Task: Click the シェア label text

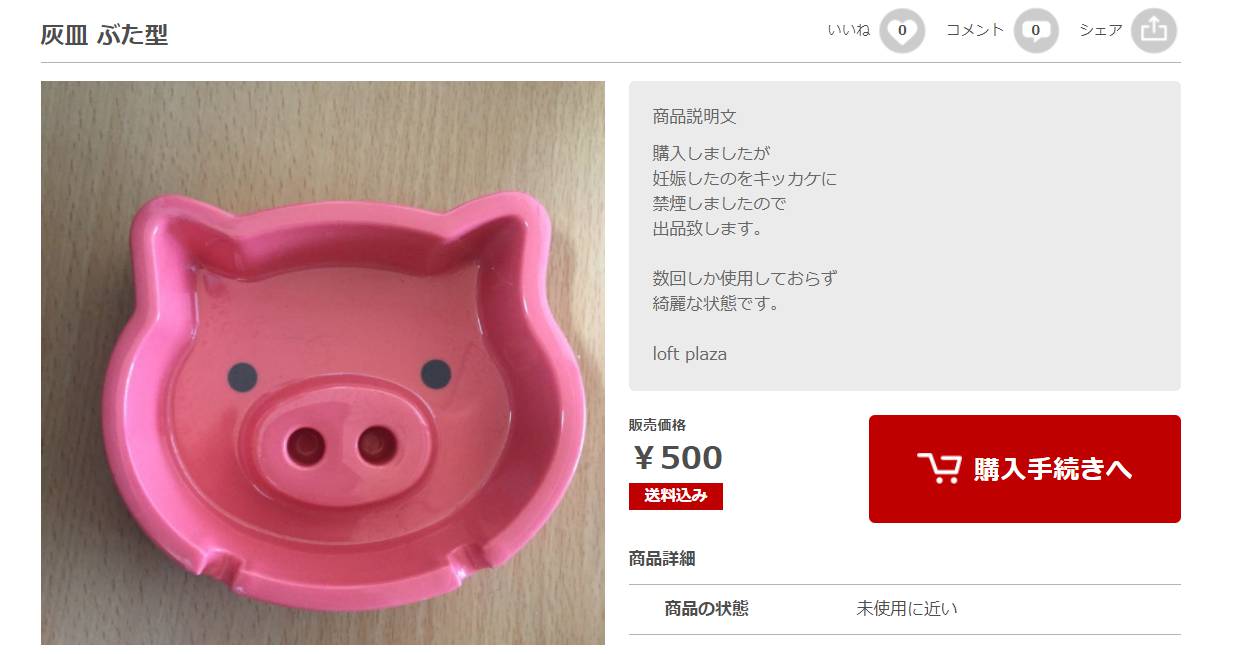Action: pos(1101,31)
